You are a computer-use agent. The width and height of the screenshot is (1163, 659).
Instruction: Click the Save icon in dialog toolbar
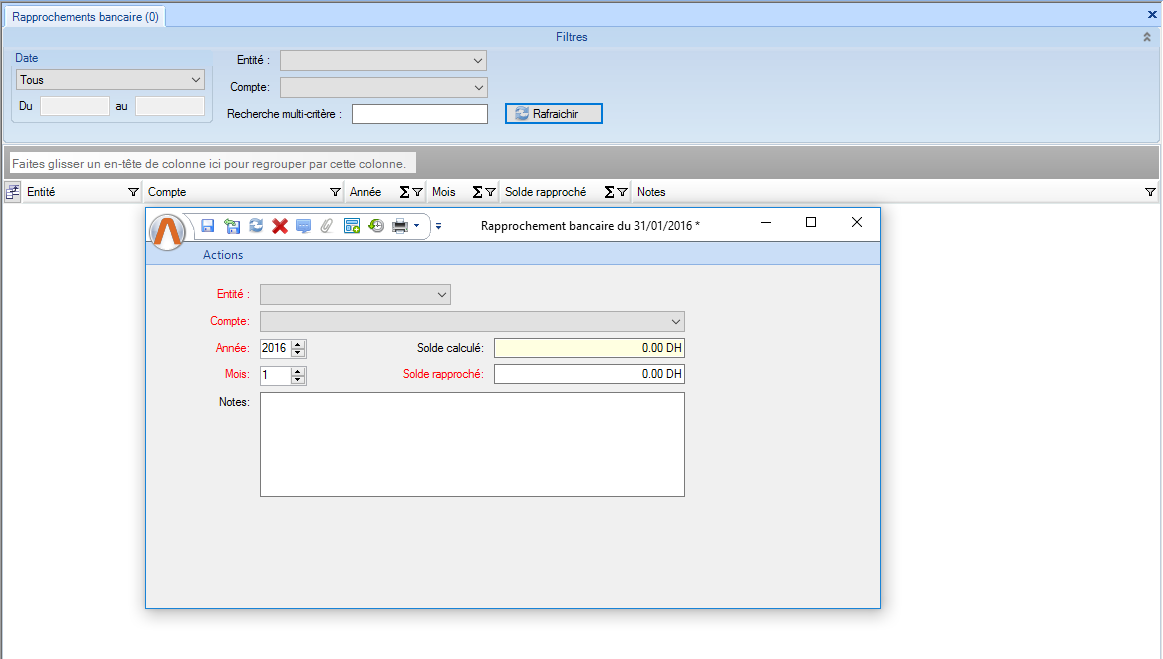pyautogui.click(x=208, y=226)
